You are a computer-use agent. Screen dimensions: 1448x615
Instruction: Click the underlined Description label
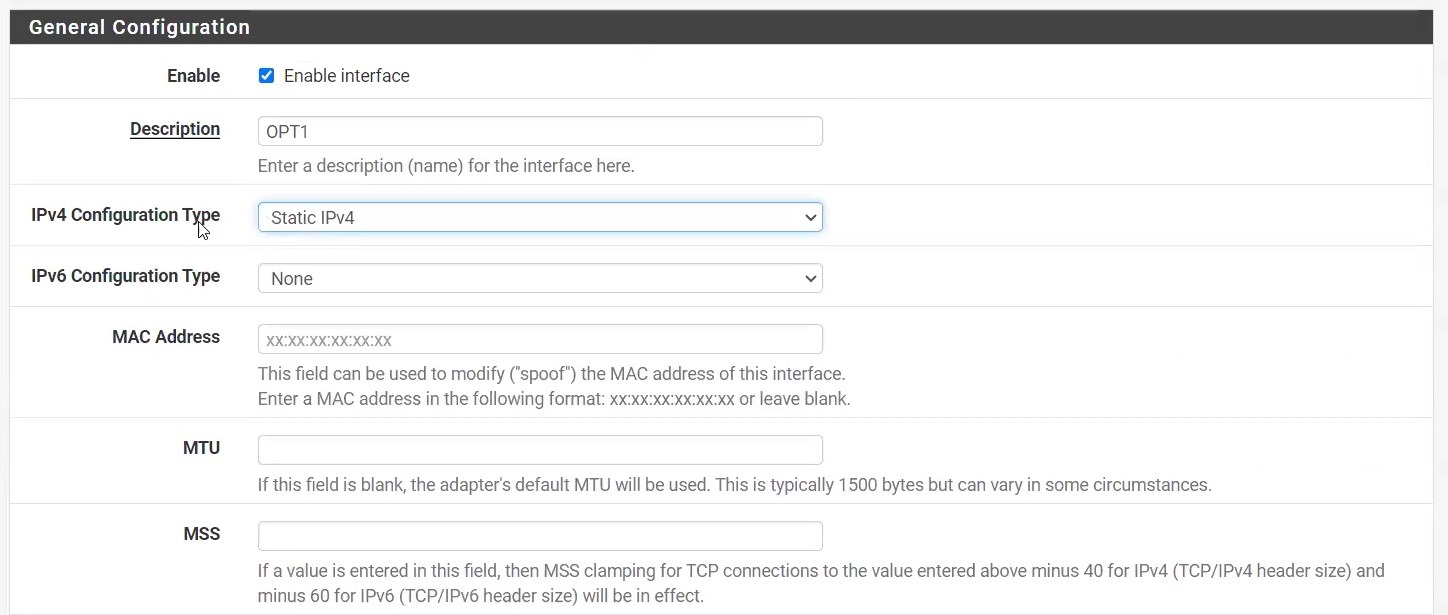click(175, 129)
